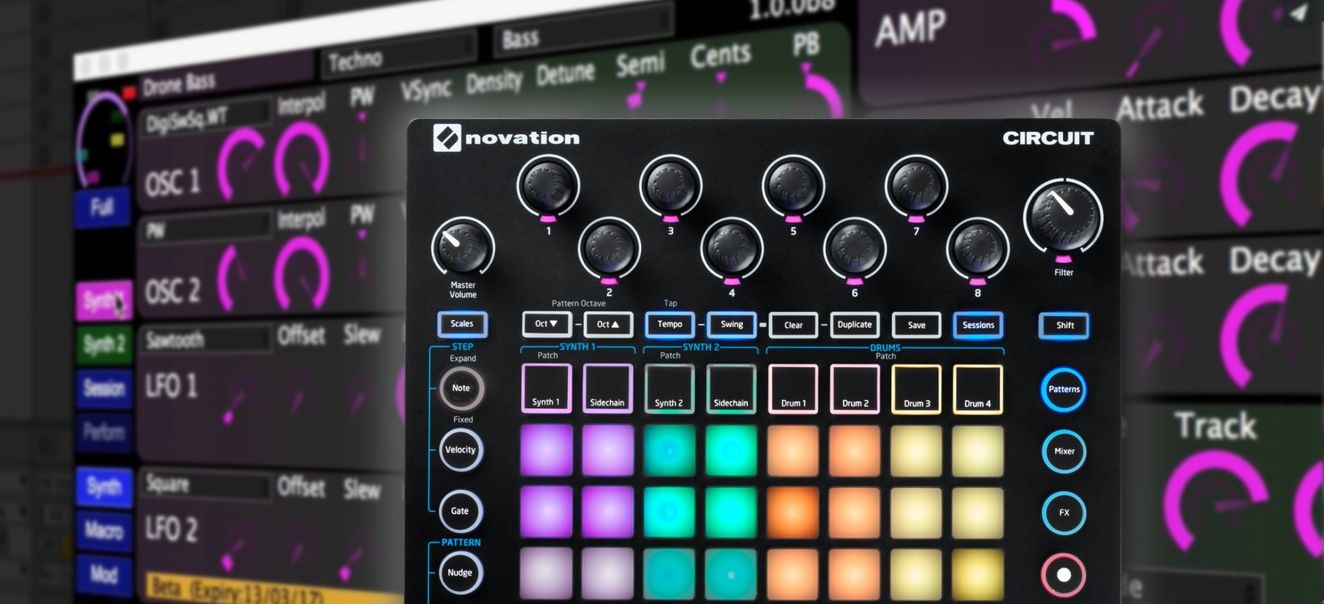Select the magenta Synth 1 editor tab
1324x604 pixels.
tap(104, 300)
